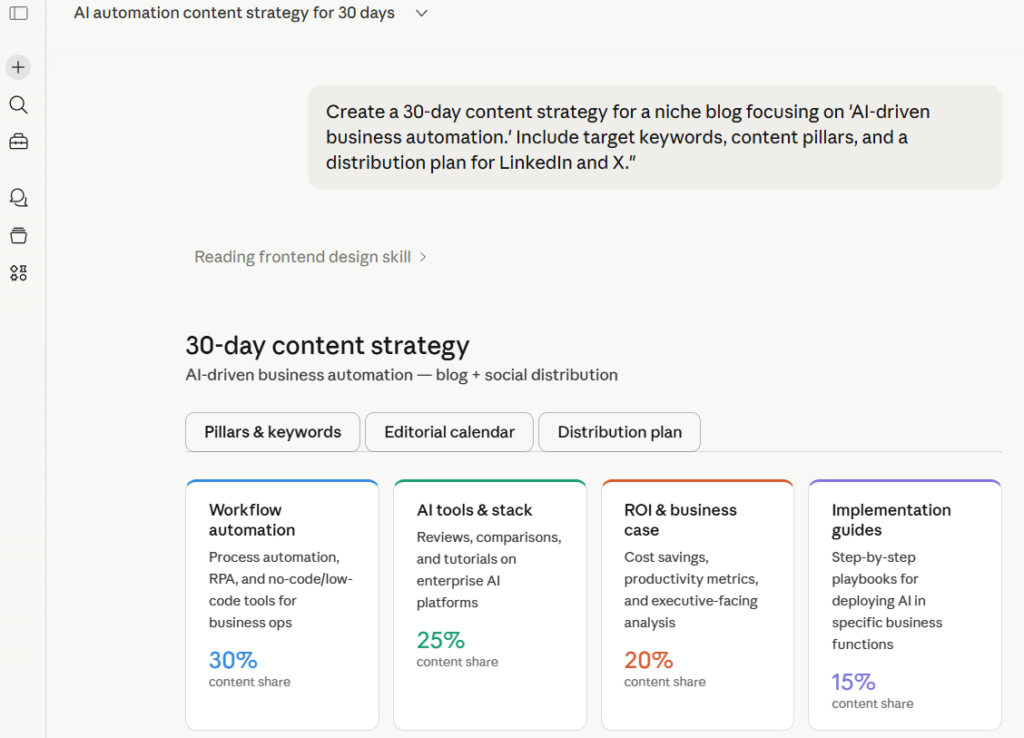Open the toolbox icon in sidebar
The height and width of the screenshot is (738, 1024).
point(18,142)
